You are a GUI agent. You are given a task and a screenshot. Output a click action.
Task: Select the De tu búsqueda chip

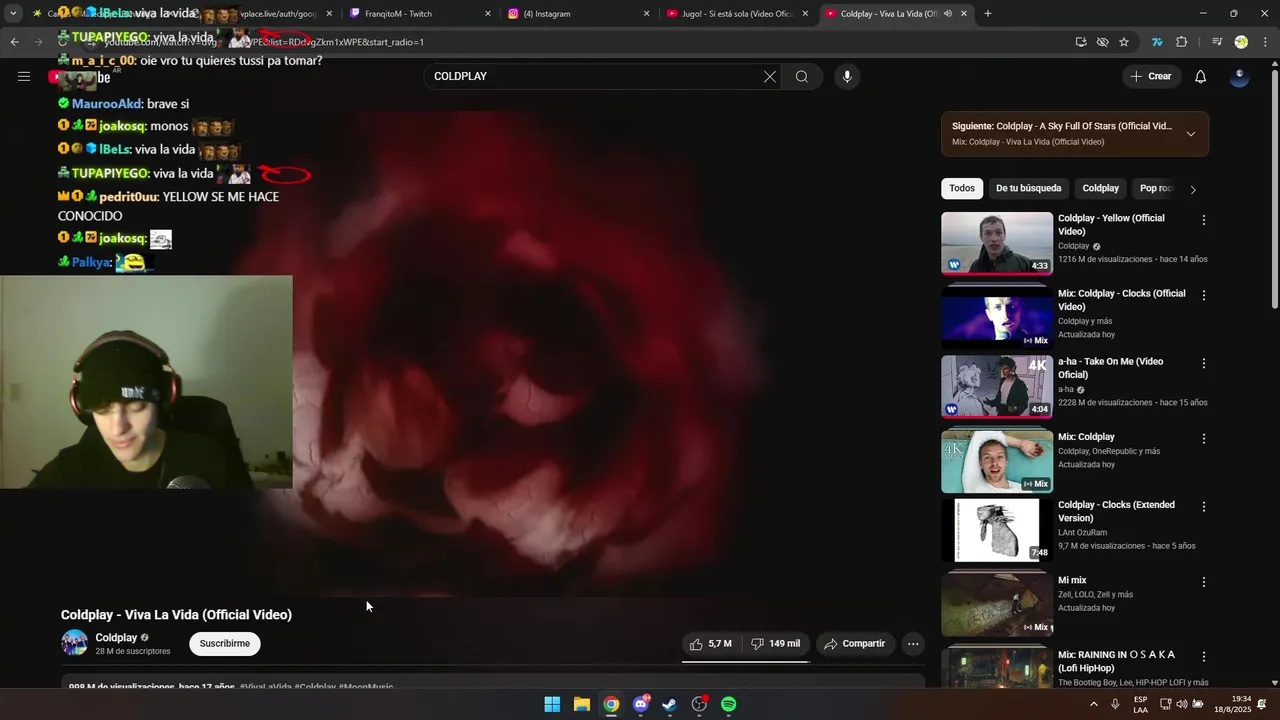[x=1028, y=188]
